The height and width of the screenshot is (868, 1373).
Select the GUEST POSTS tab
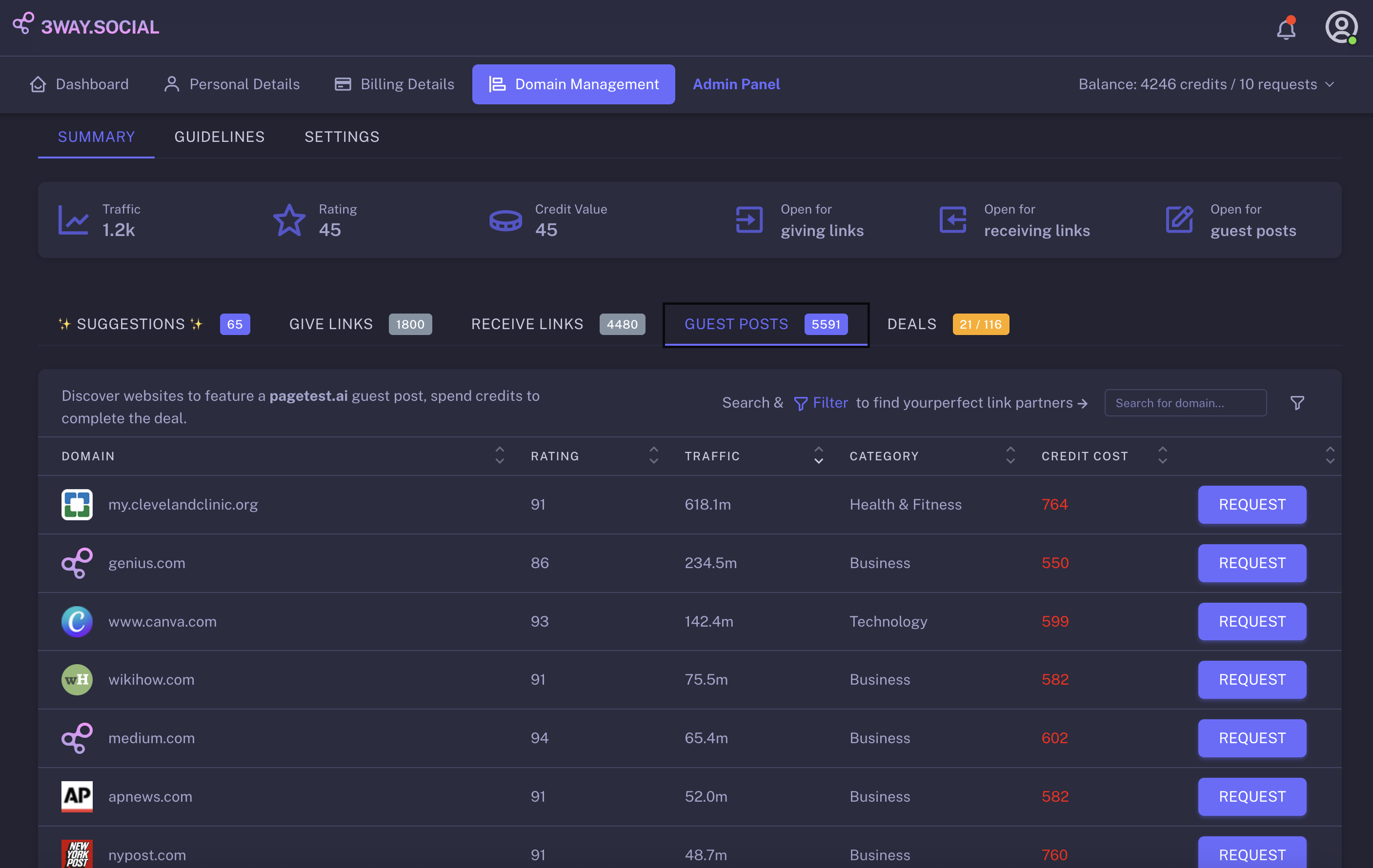click(x=766, y=324)
